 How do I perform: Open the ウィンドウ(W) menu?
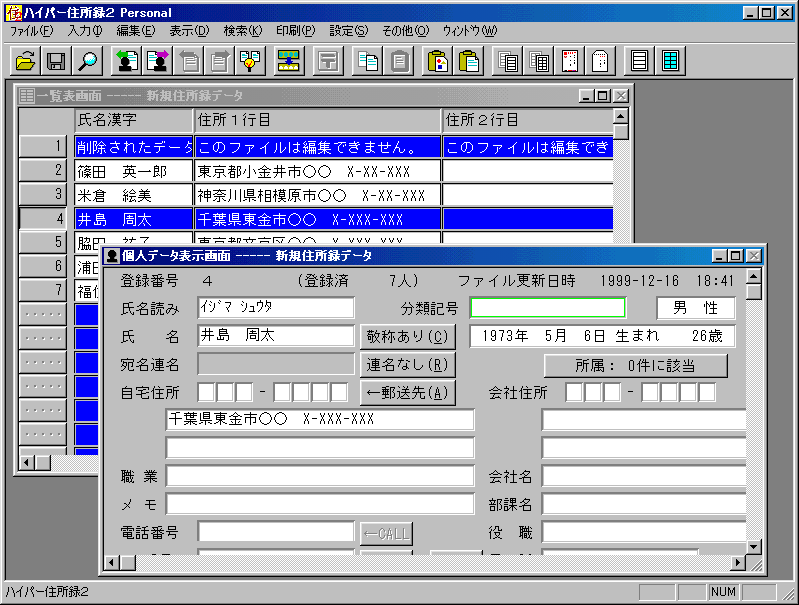(469, 31)
